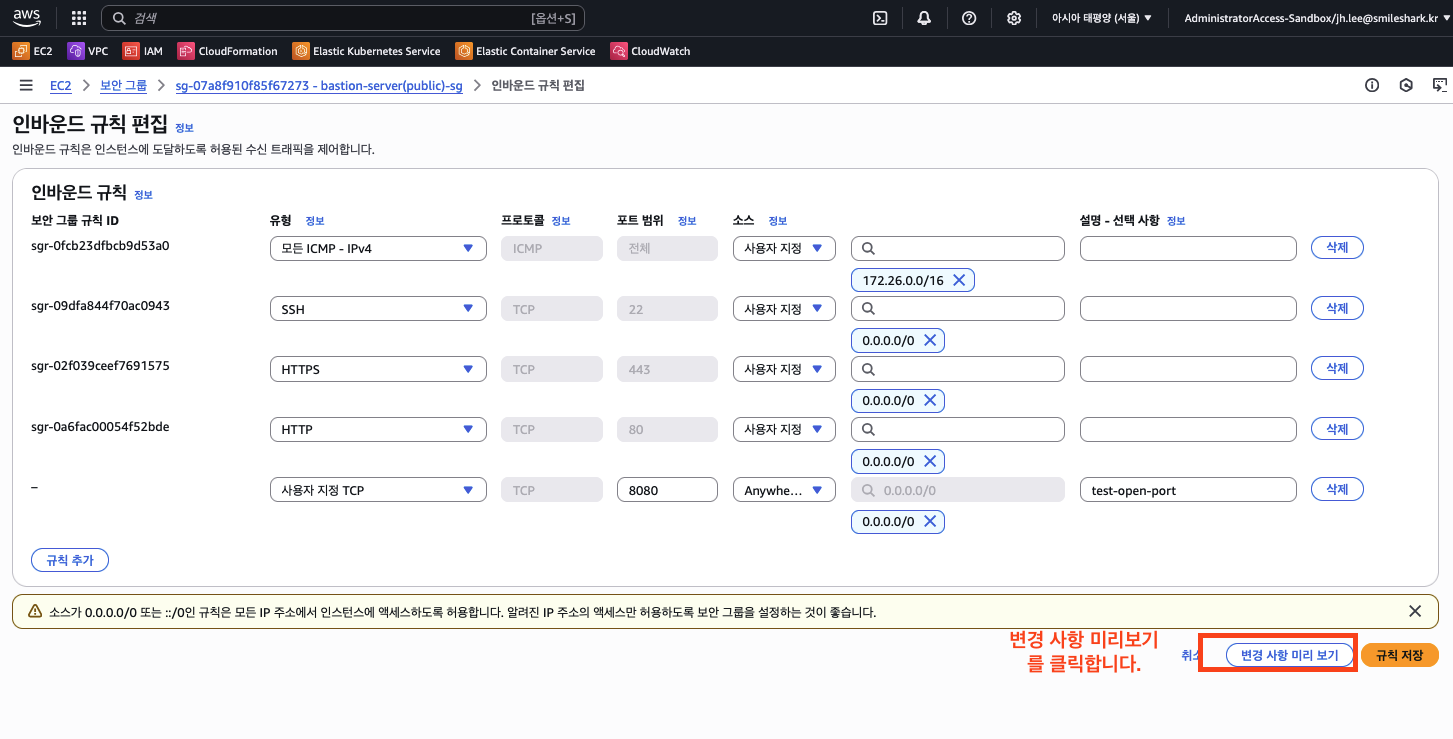Open the CloudShell terminal icon
Screen dimensions: 1453x739
point(880,18)
